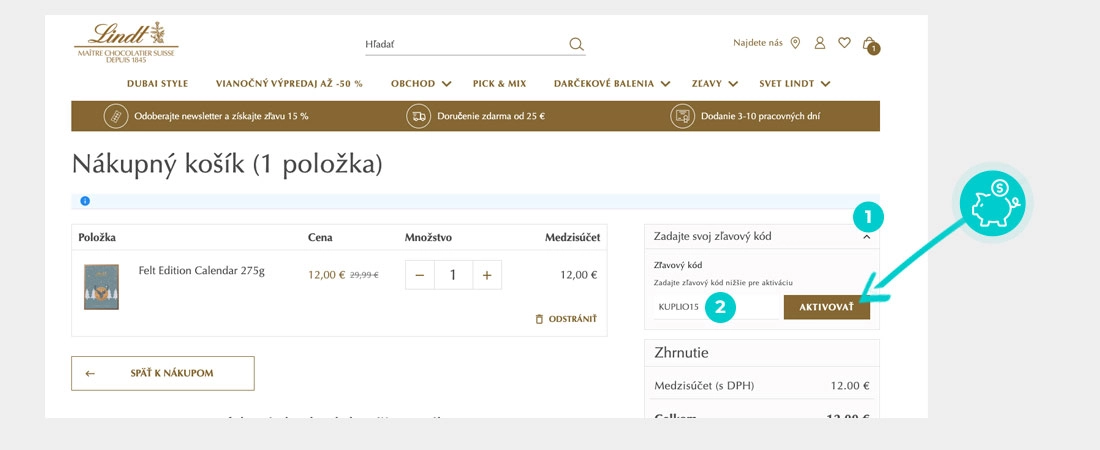This screenshot has height=450, width=1100.
Task: Increase quantity with plus button
Action: (487, 275)
